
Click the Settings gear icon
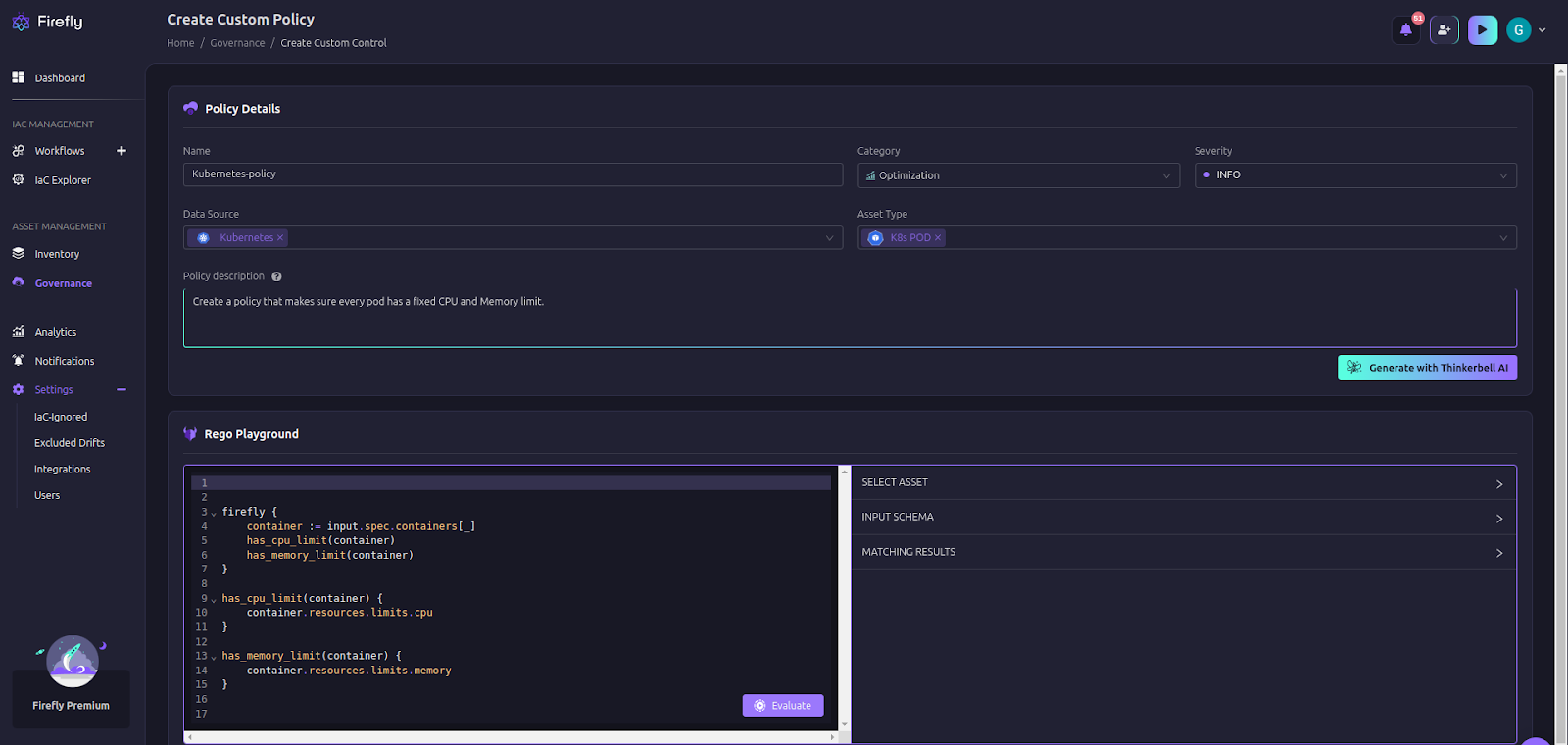pyautogui.click(x=18, y=389)
